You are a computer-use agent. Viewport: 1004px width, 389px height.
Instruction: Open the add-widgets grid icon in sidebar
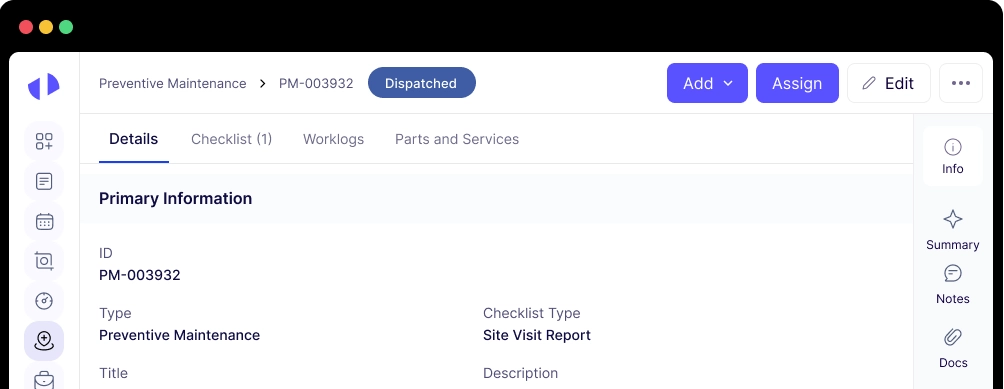point(44,141)
